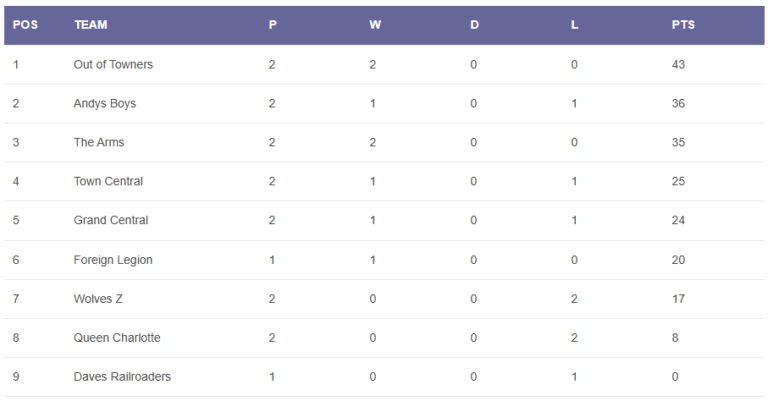The width and height of the screenshot is (768, 401).
Task: Click the W column header
Action: click(x=375, y=25)
